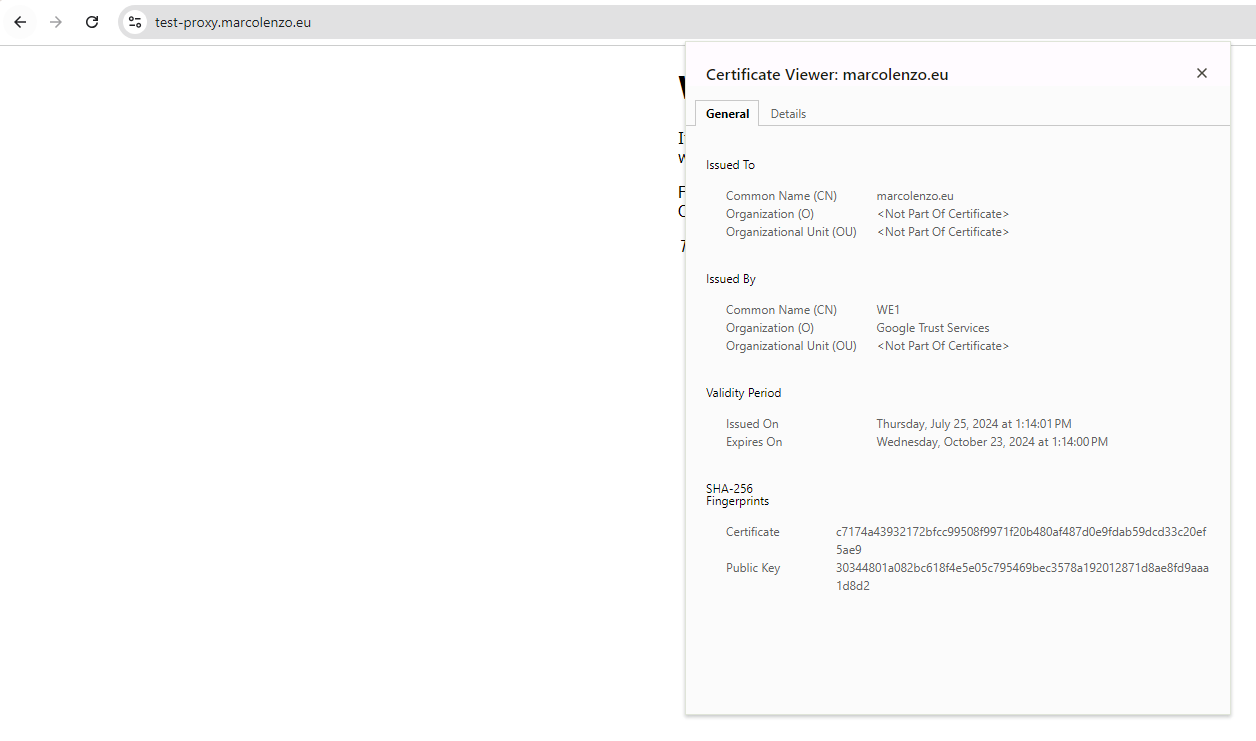Click the Validity Period heading
The width and height of the screenshot is (1256, 741).
coord(743,392)
